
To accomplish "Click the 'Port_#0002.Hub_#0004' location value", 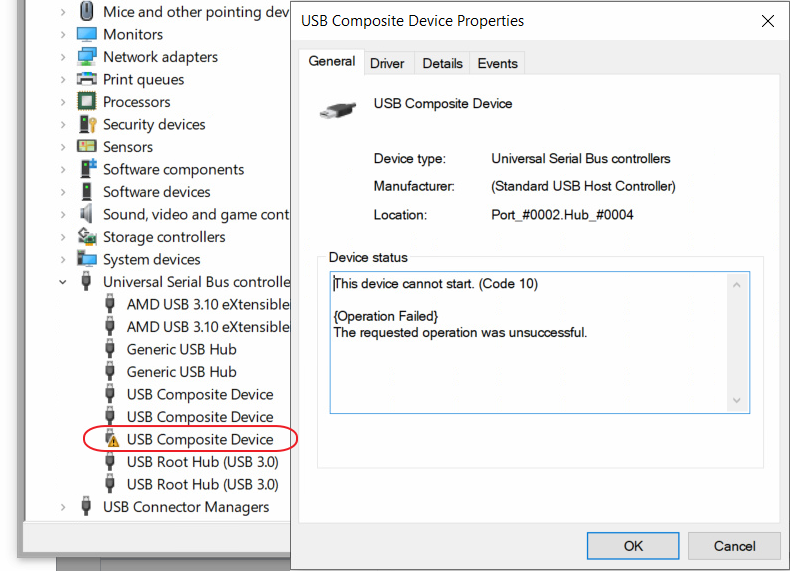I will click(562, 215).
